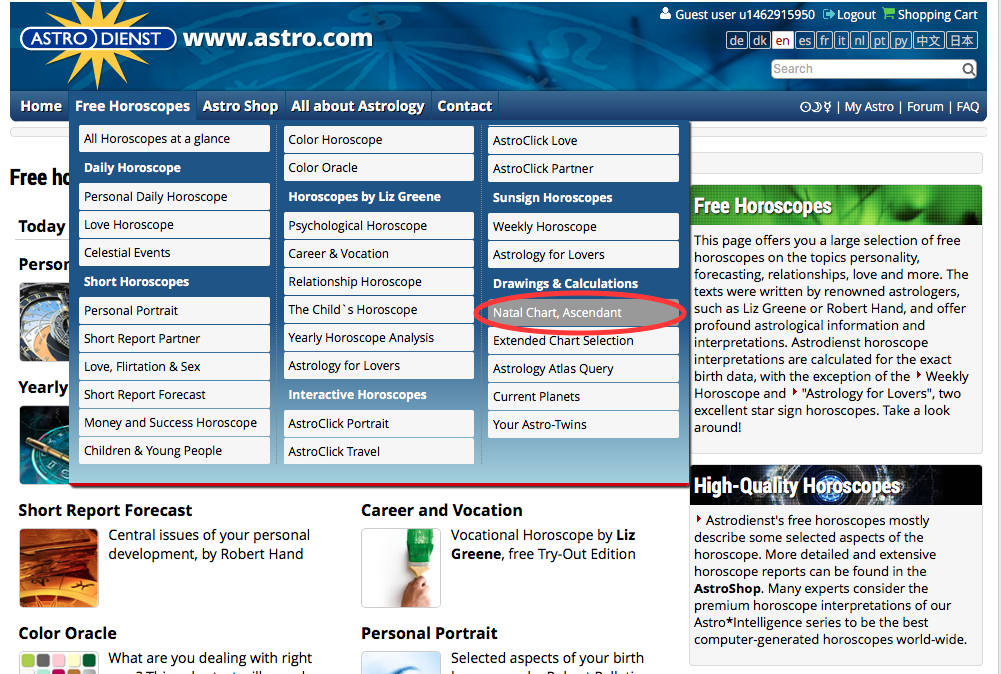Choose Astrology Atlas Query
The width and height of the screenshot is (1001, 674).
pos(583,368)
